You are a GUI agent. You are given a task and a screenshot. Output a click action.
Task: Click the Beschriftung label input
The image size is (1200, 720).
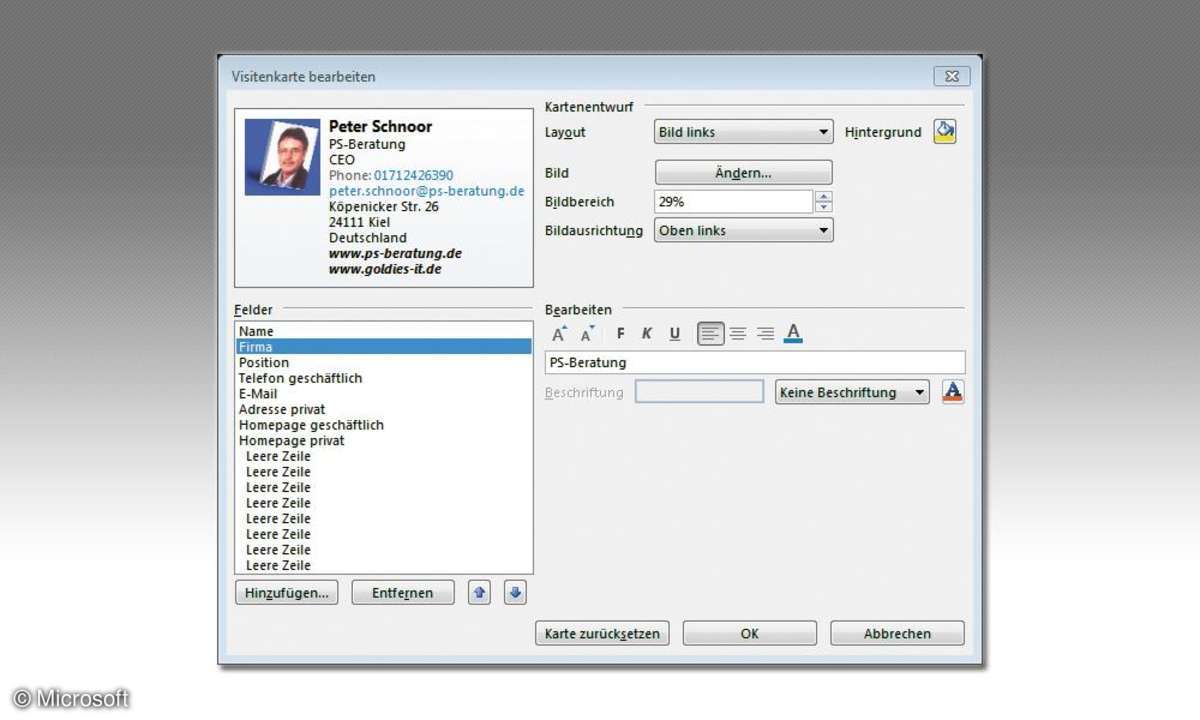pos(700,392)
